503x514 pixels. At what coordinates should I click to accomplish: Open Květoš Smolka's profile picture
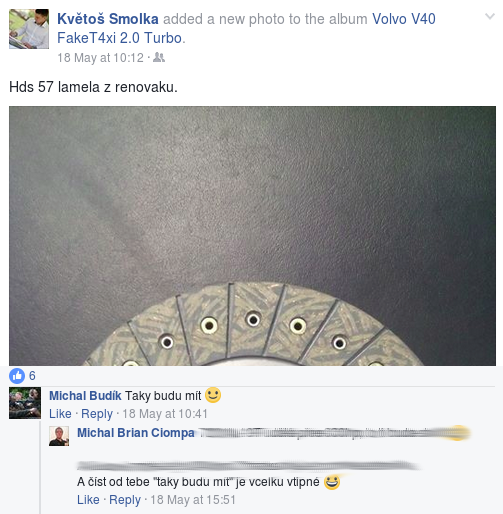click(x=29, y=29)
